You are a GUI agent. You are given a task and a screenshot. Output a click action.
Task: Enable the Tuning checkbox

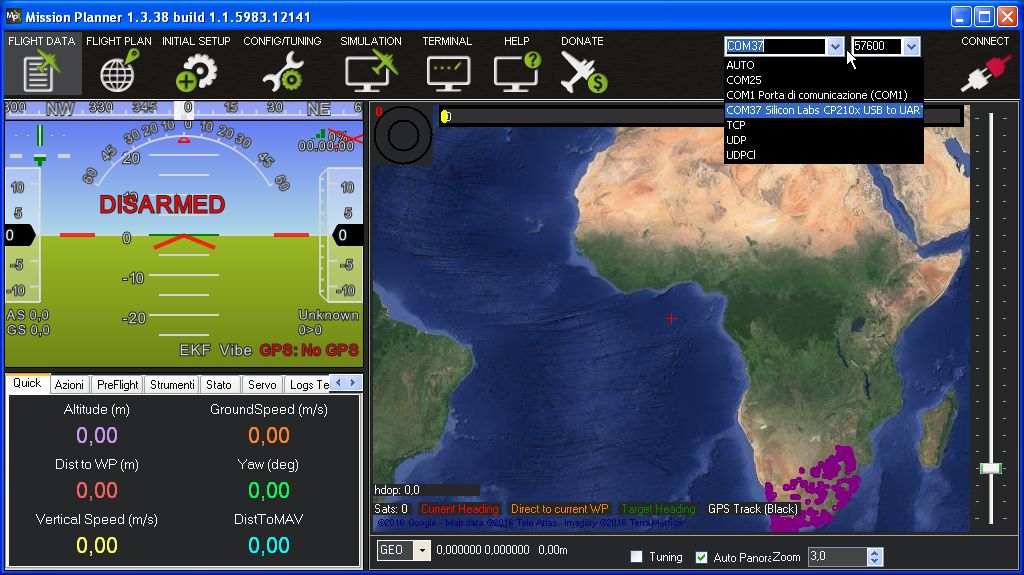[636, 557]
